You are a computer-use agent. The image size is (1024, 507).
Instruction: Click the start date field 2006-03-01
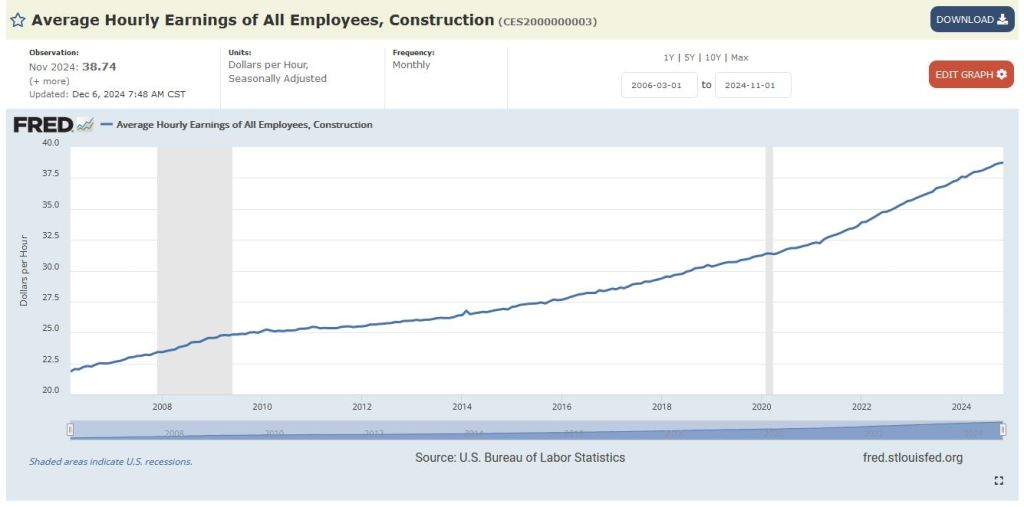(658, 85)
